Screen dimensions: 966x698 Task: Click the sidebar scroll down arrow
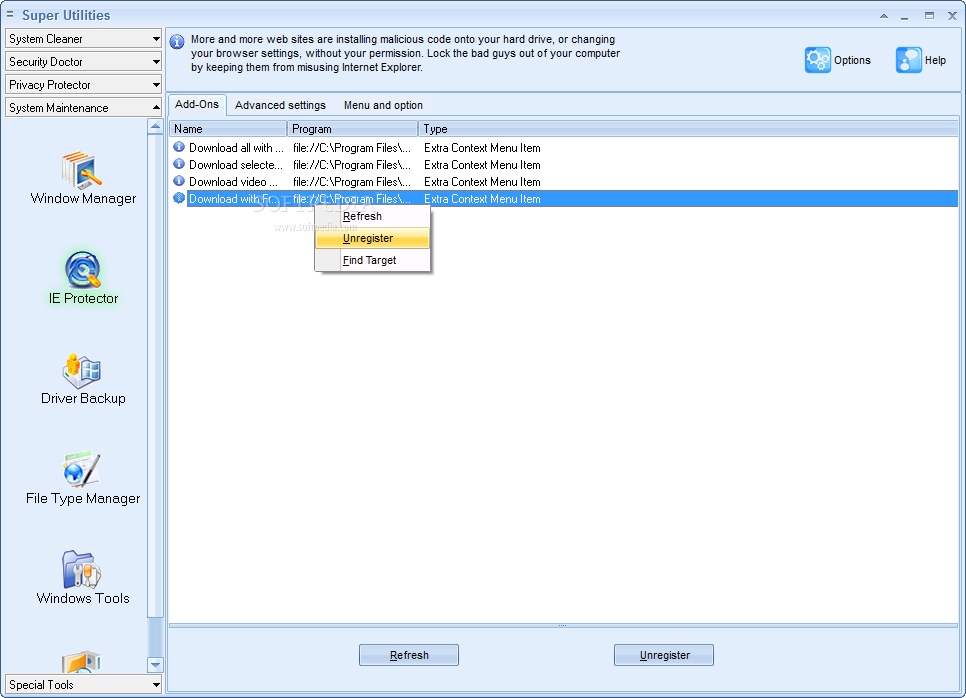155,665
